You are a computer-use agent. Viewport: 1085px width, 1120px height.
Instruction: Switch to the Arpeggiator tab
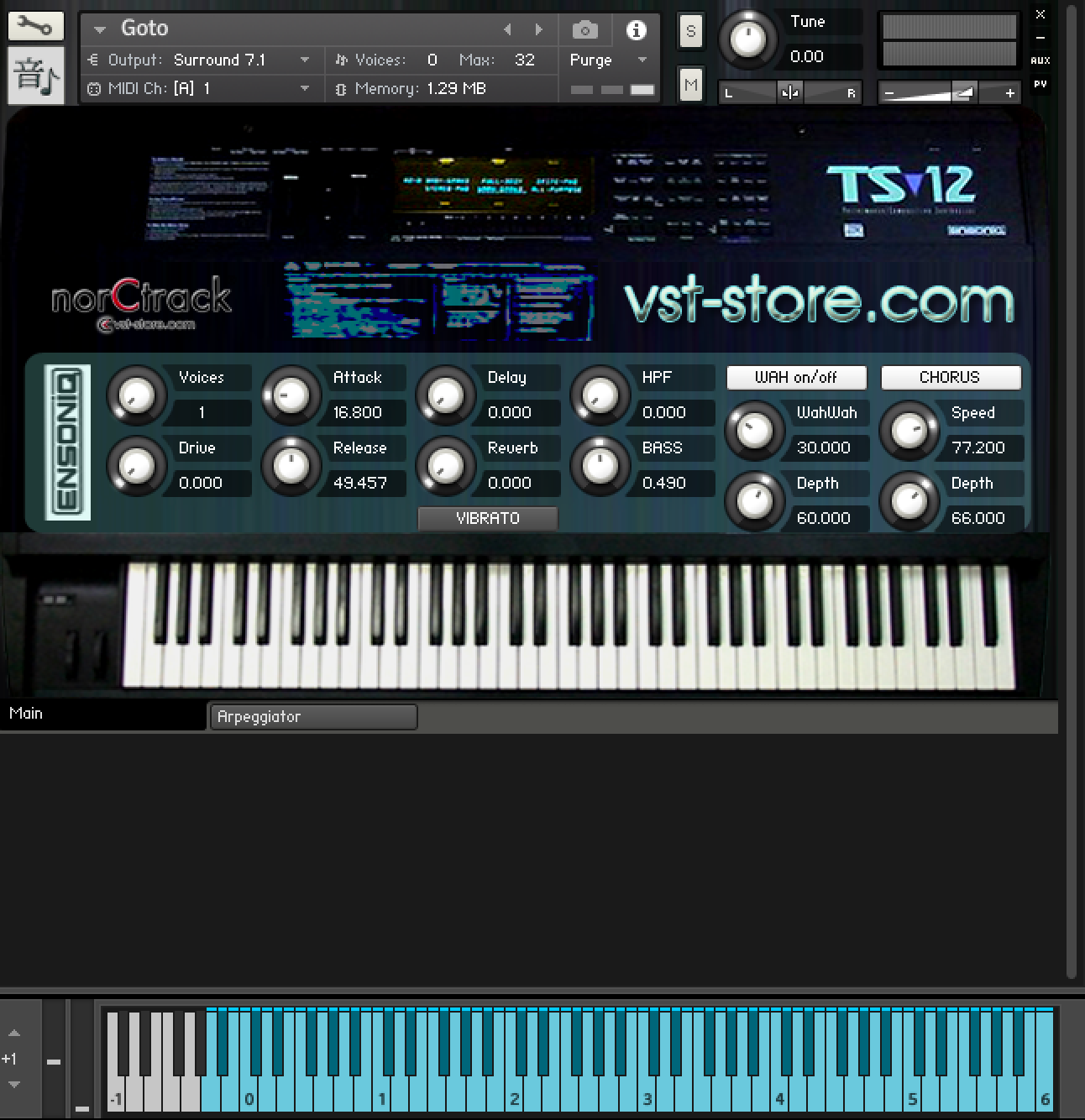(313, 717)
